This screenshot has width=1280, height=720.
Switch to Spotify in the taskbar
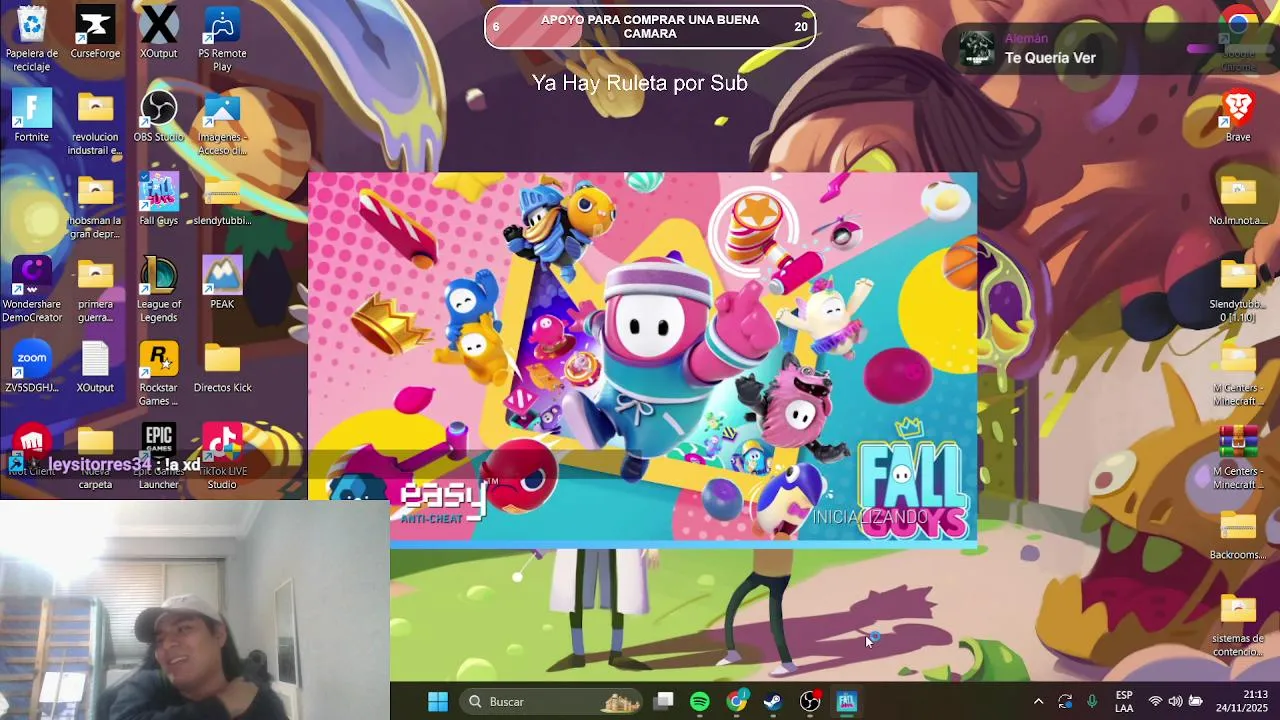(700, 701)
